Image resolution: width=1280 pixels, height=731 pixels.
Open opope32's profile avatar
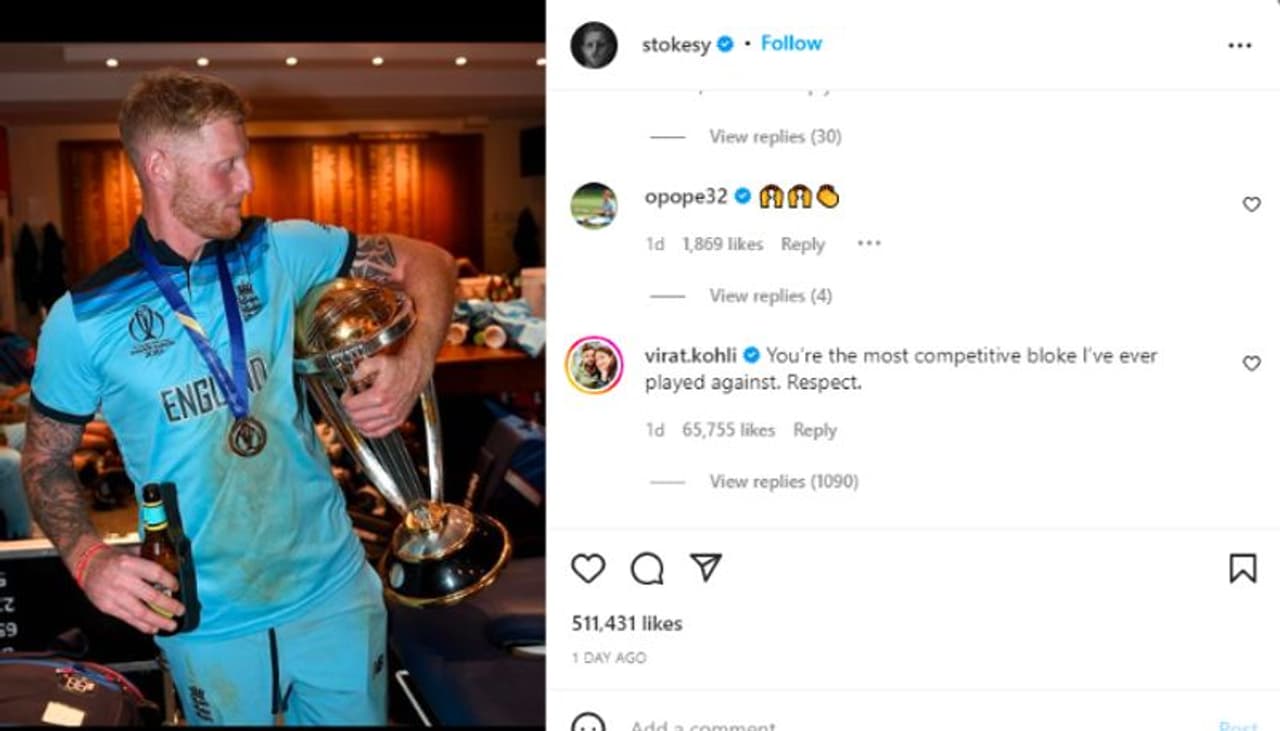pos(594,205)
